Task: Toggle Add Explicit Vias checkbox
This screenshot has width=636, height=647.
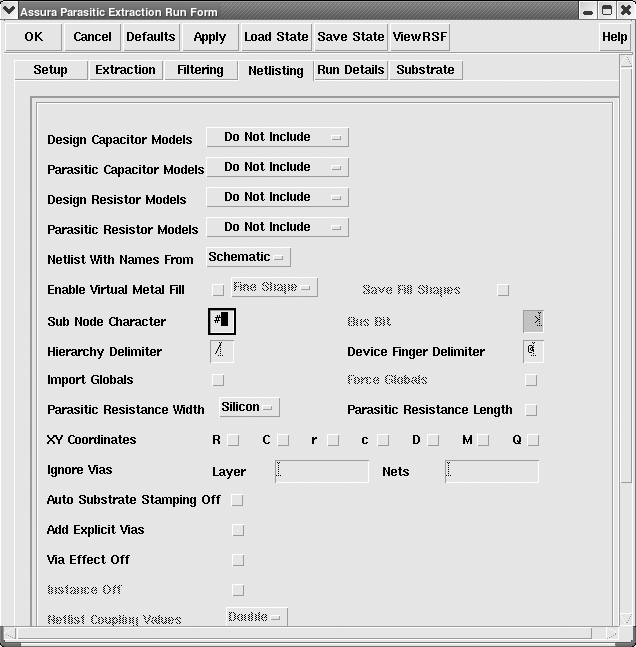Action: click(x=238, y=530)
